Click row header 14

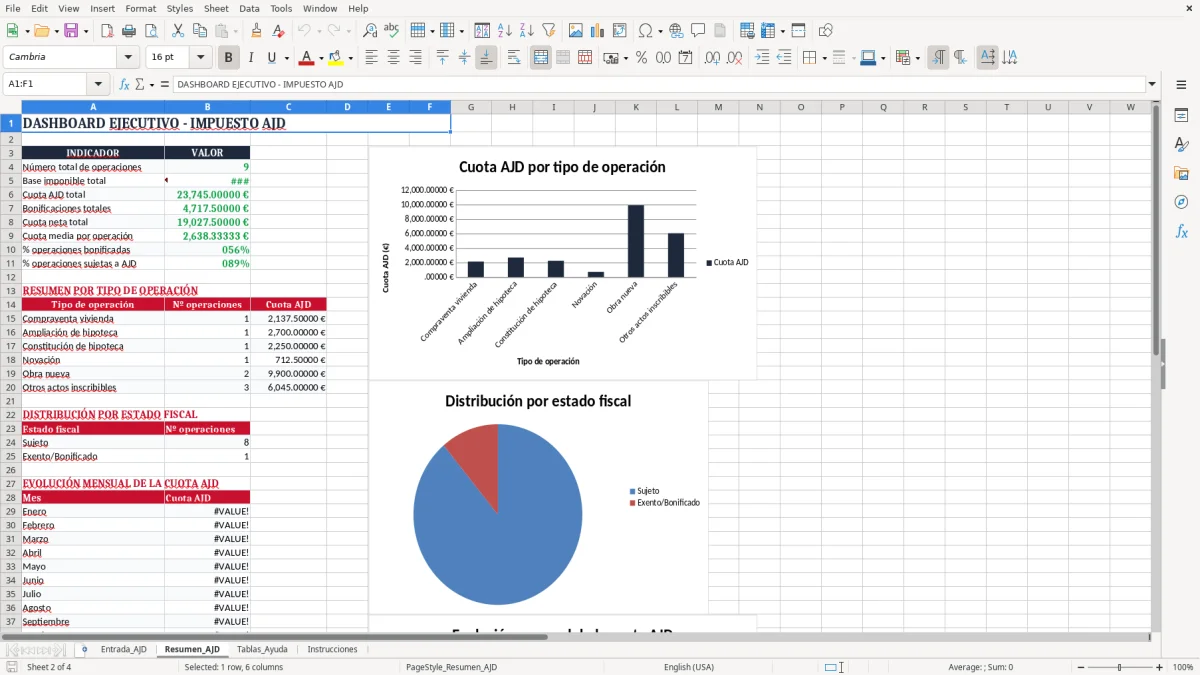[x=10, y=304]
